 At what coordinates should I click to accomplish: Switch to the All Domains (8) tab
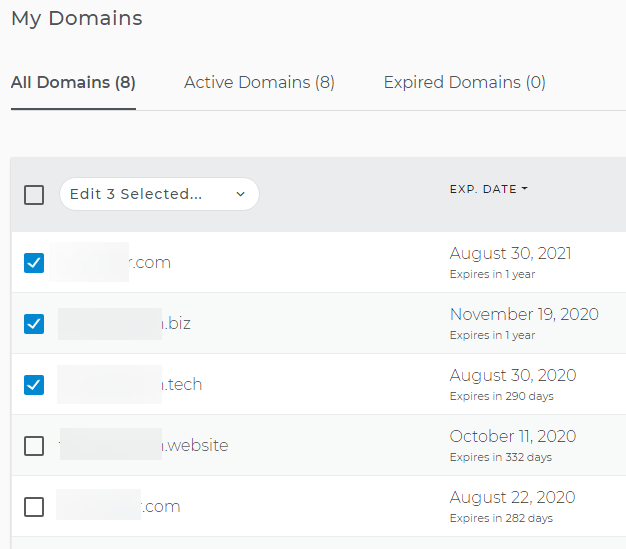point(73,83)
